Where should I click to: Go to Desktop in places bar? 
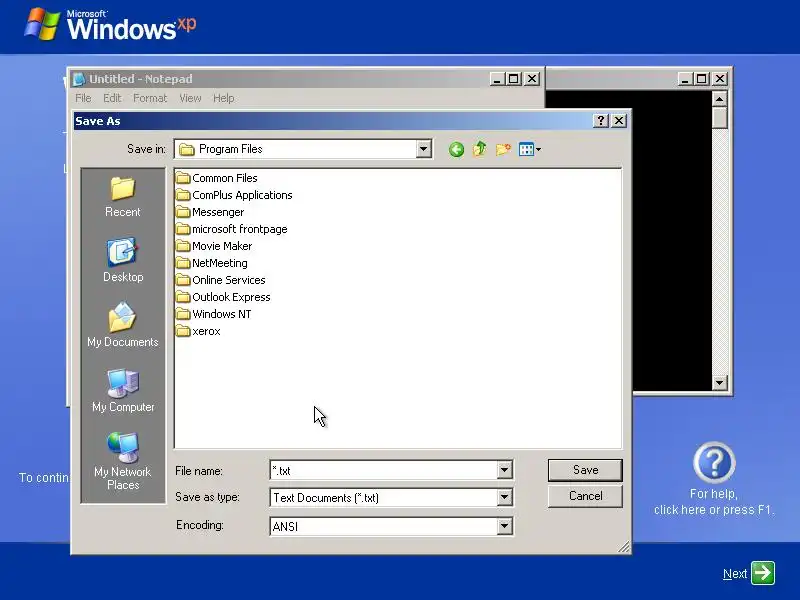123,260
